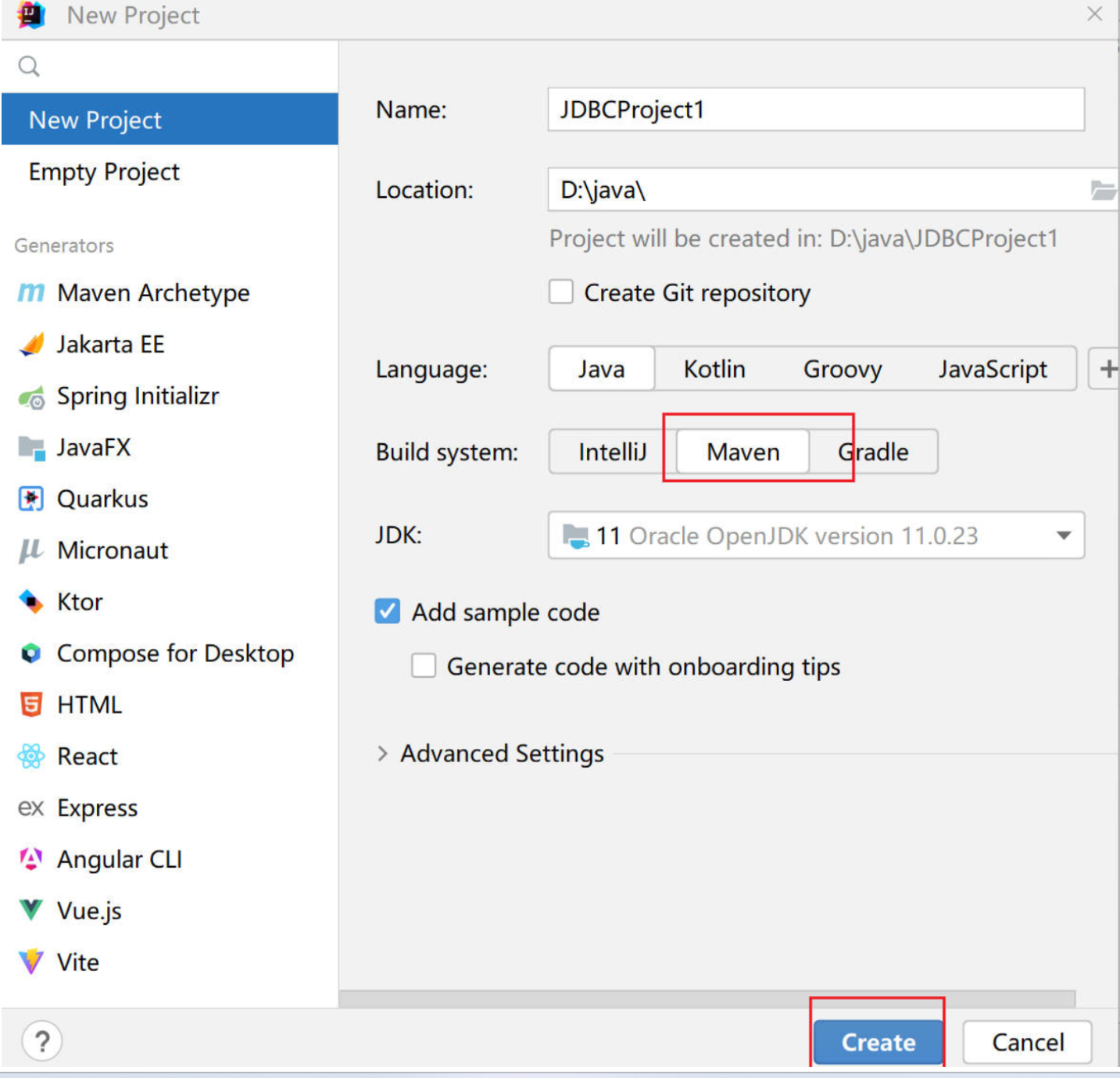Screen dimensions: 1120x1078
Task: Click the Ktor generator icon
Action: [x=31, y=602]
